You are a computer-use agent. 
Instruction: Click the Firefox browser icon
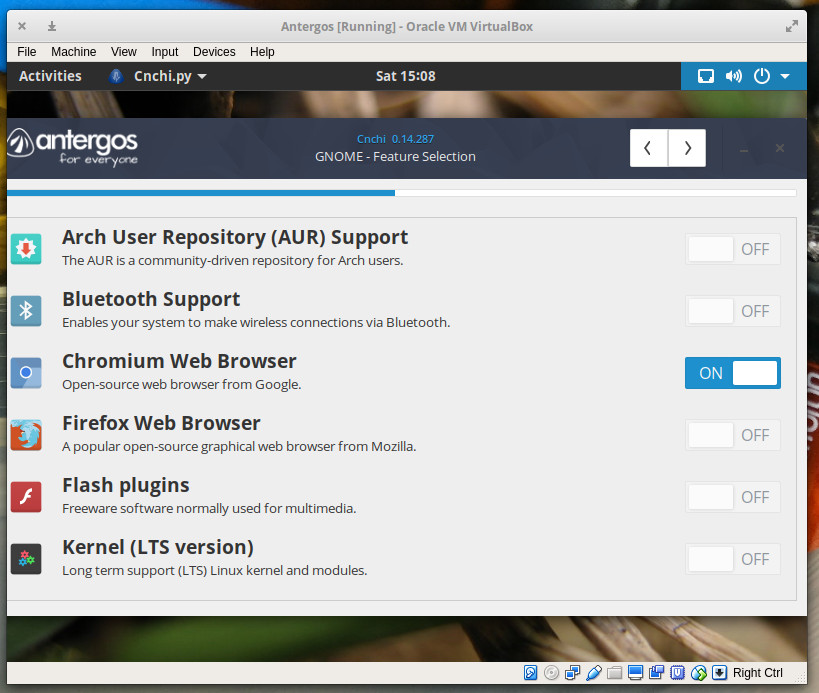point(26,435)
